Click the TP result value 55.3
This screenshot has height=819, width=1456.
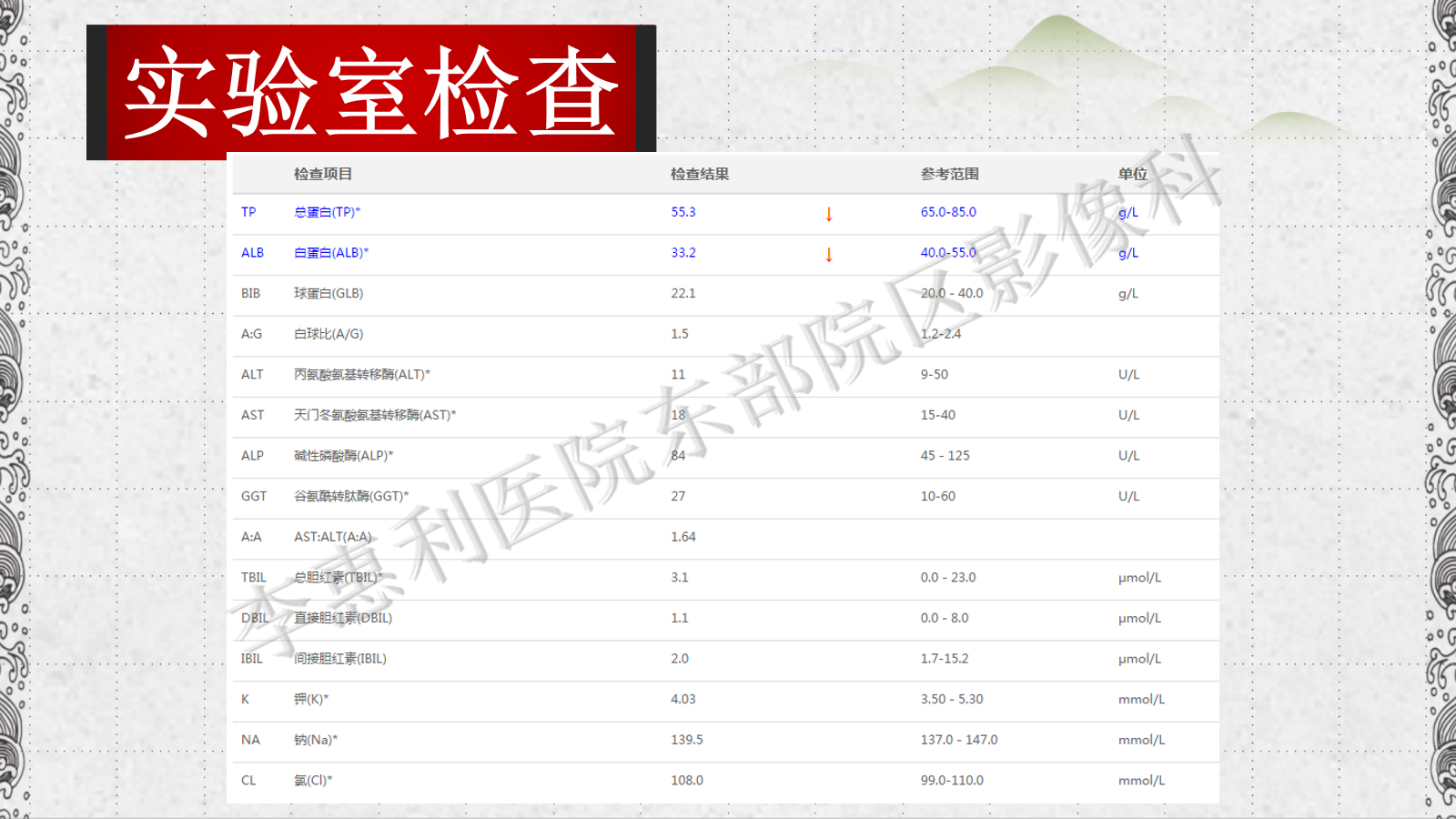683,212
